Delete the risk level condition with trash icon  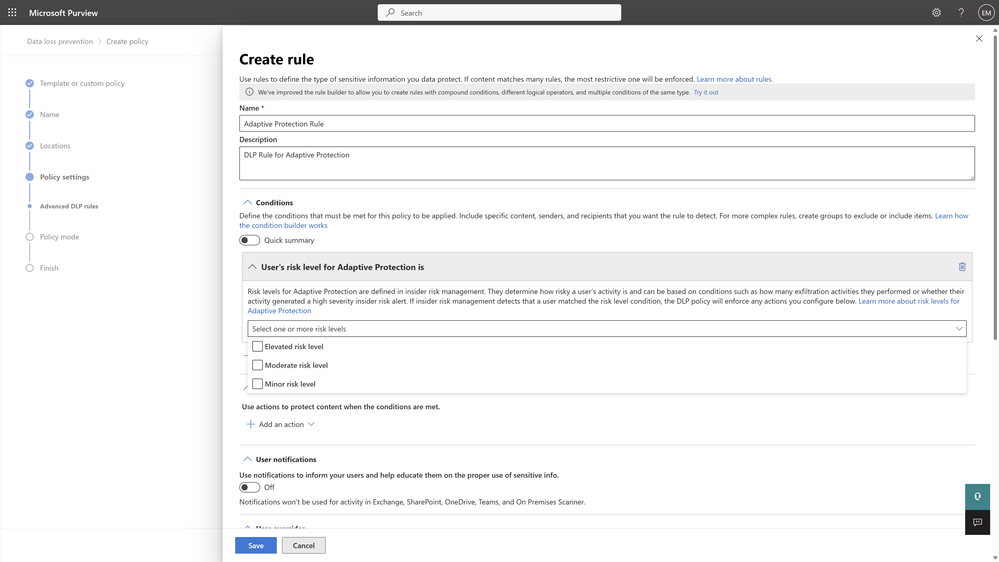coord(962,267)
